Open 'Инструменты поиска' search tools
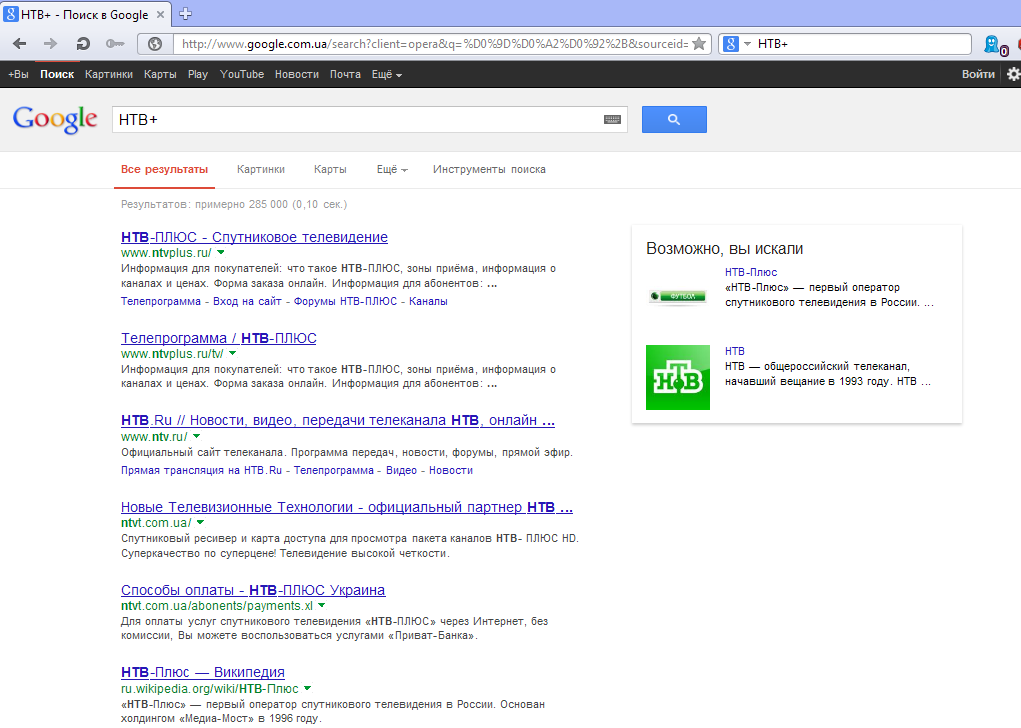Viewport: 1021px width, 728px height. (x=489, y=170)
